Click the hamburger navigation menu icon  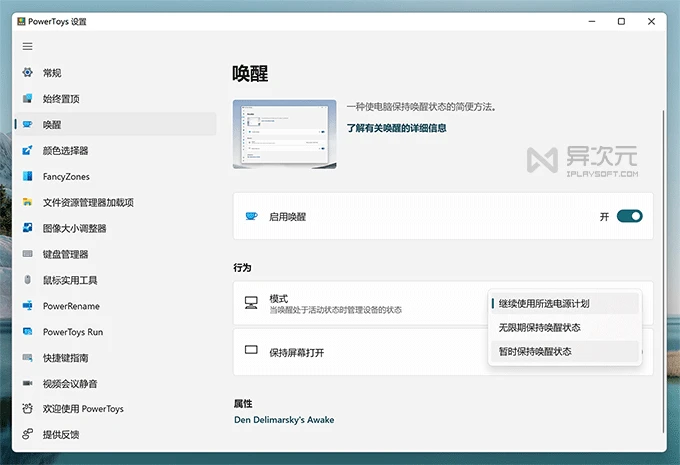click(28, 46)
